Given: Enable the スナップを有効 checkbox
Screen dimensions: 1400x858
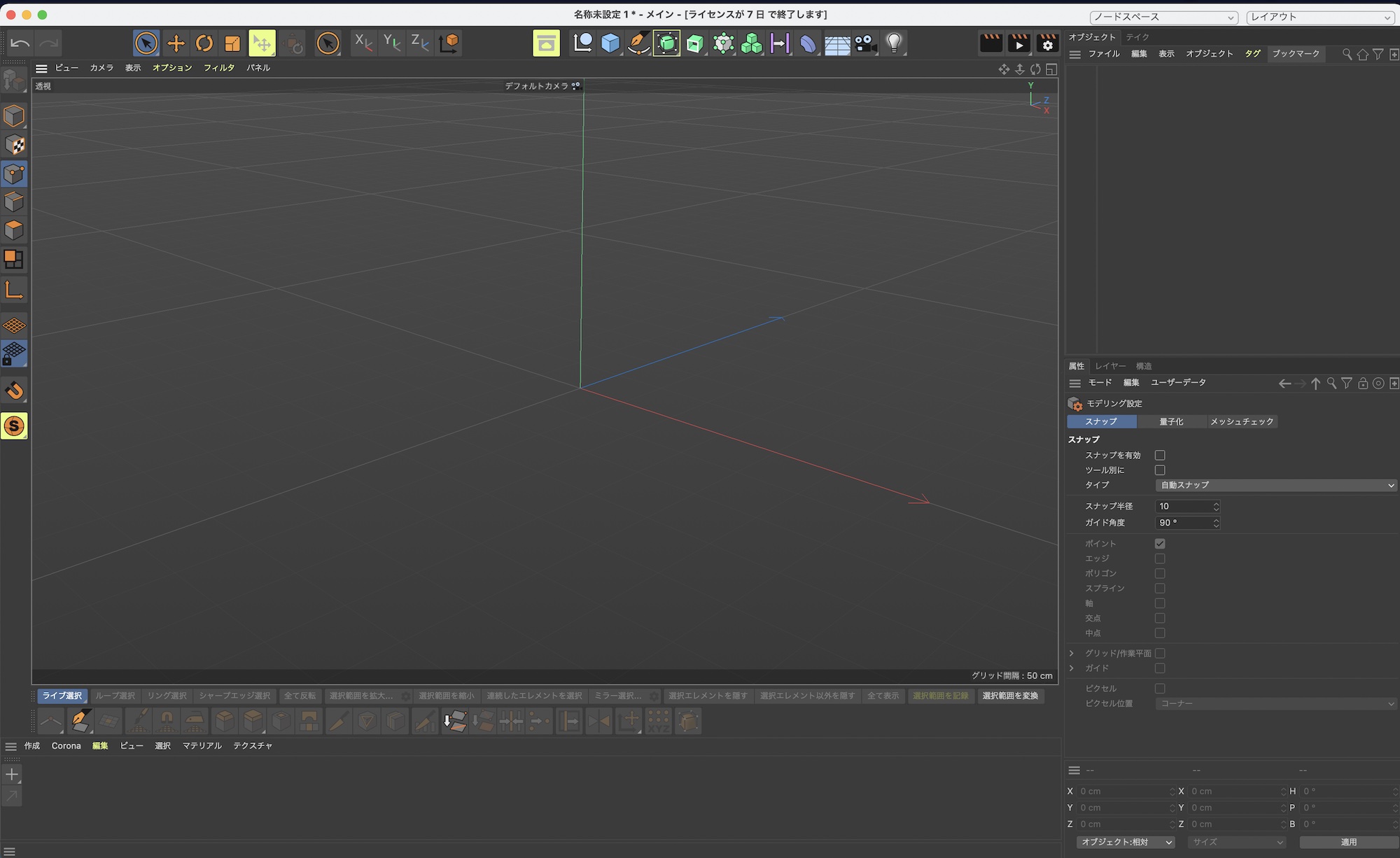Looking at the screenshot, I should tap(1160, 455).
